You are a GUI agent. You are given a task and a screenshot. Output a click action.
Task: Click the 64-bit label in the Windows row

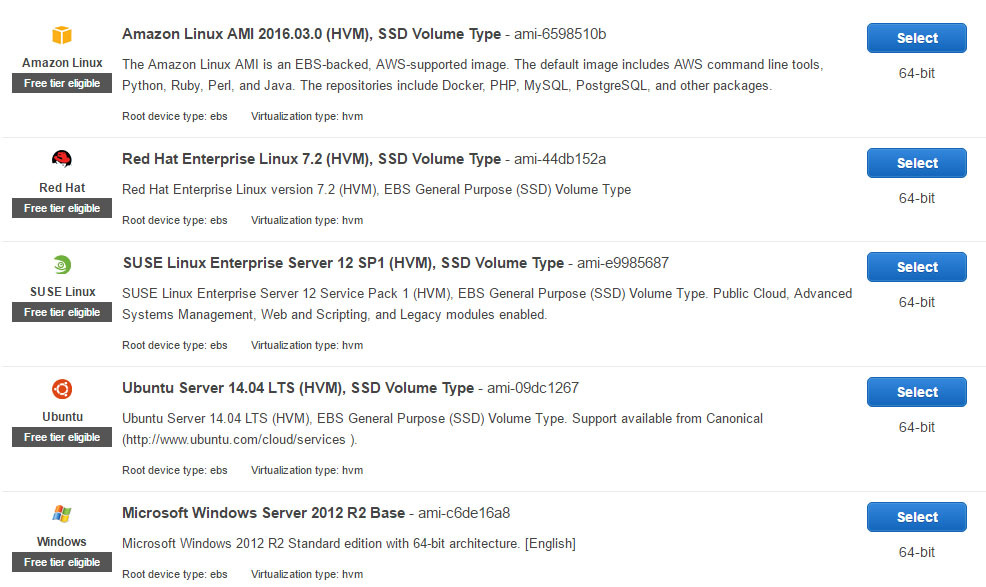tap(916, 552)
